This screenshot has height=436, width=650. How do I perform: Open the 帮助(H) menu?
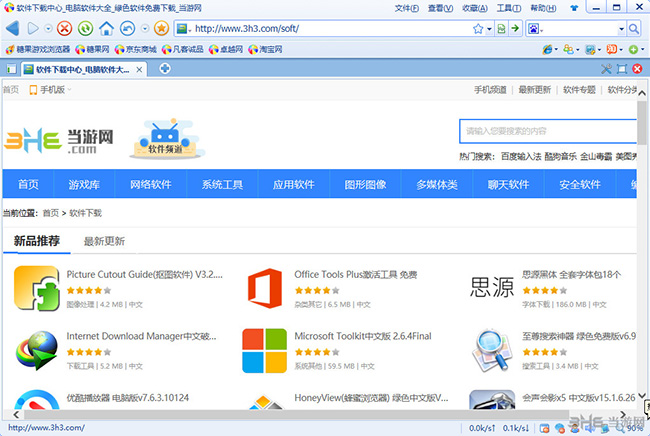(543, 8)
